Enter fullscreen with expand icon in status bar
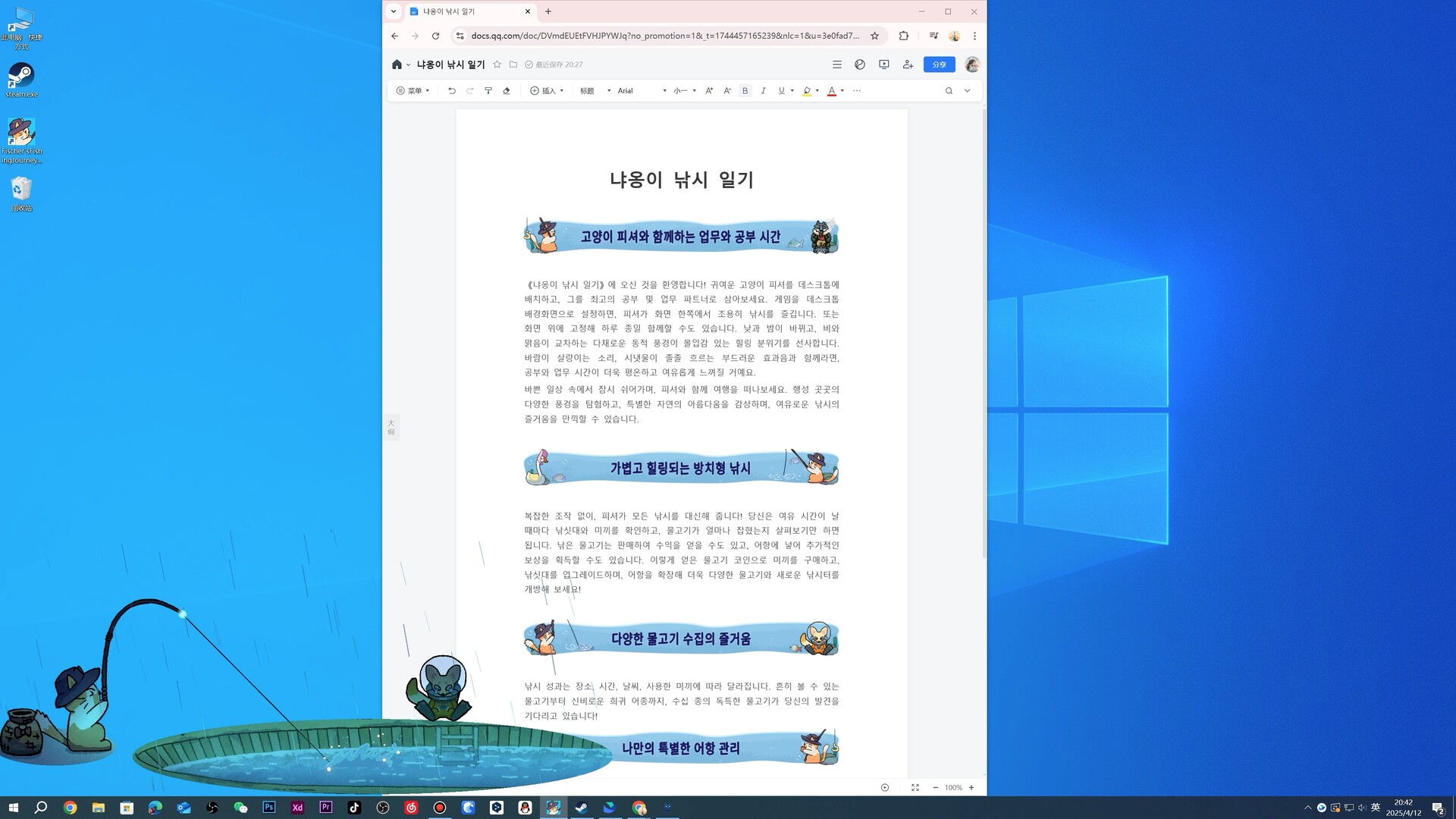The image size is (1456, 819). 915,788
